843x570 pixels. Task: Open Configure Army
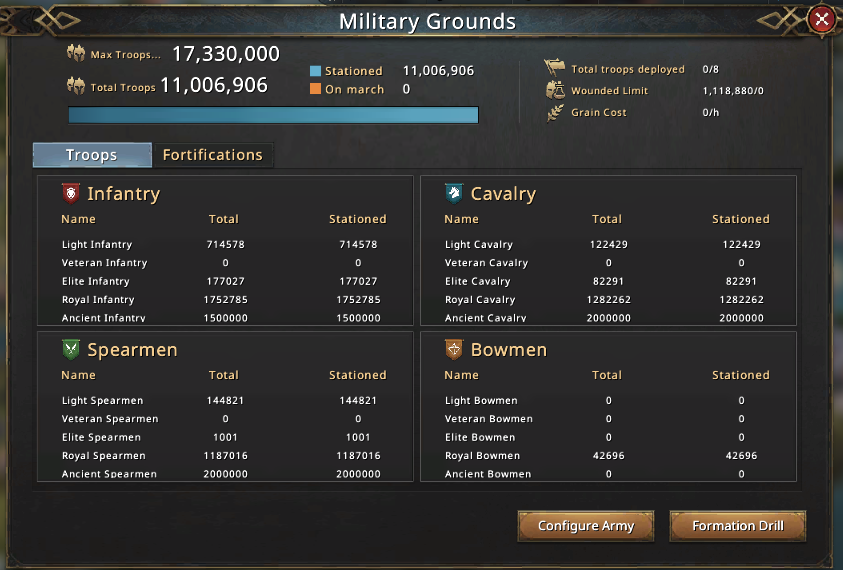click(x=586, y=525)
